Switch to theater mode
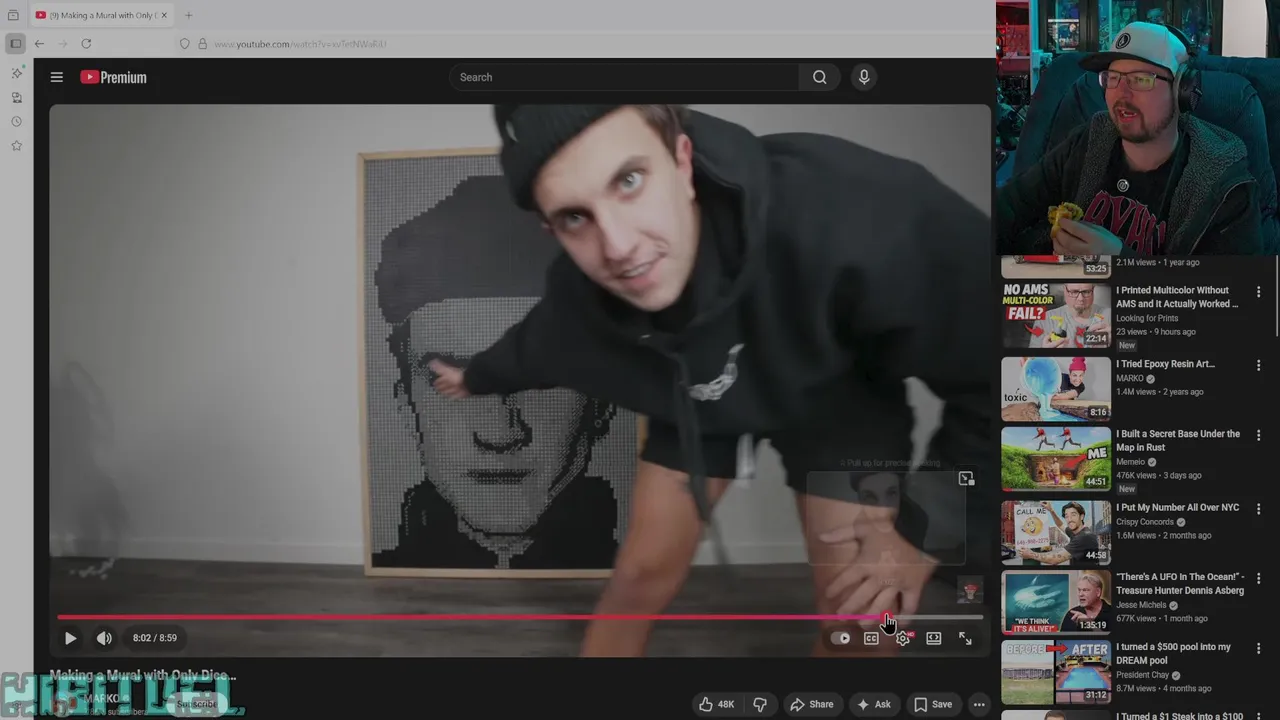This screenshot has height=720, width=1280. point(934,638)
